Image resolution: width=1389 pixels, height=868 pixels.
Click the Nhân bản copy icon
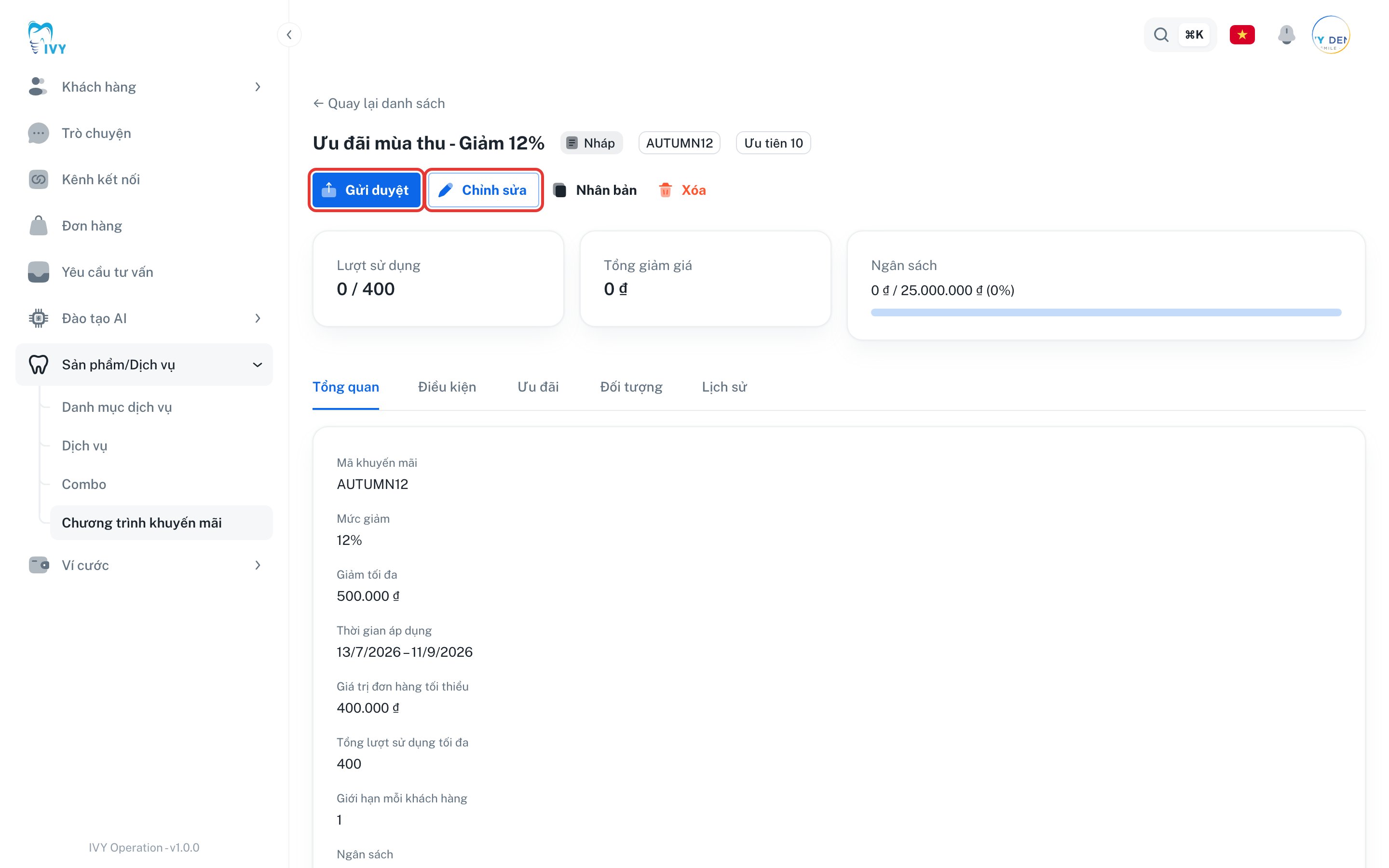(560, 190)
